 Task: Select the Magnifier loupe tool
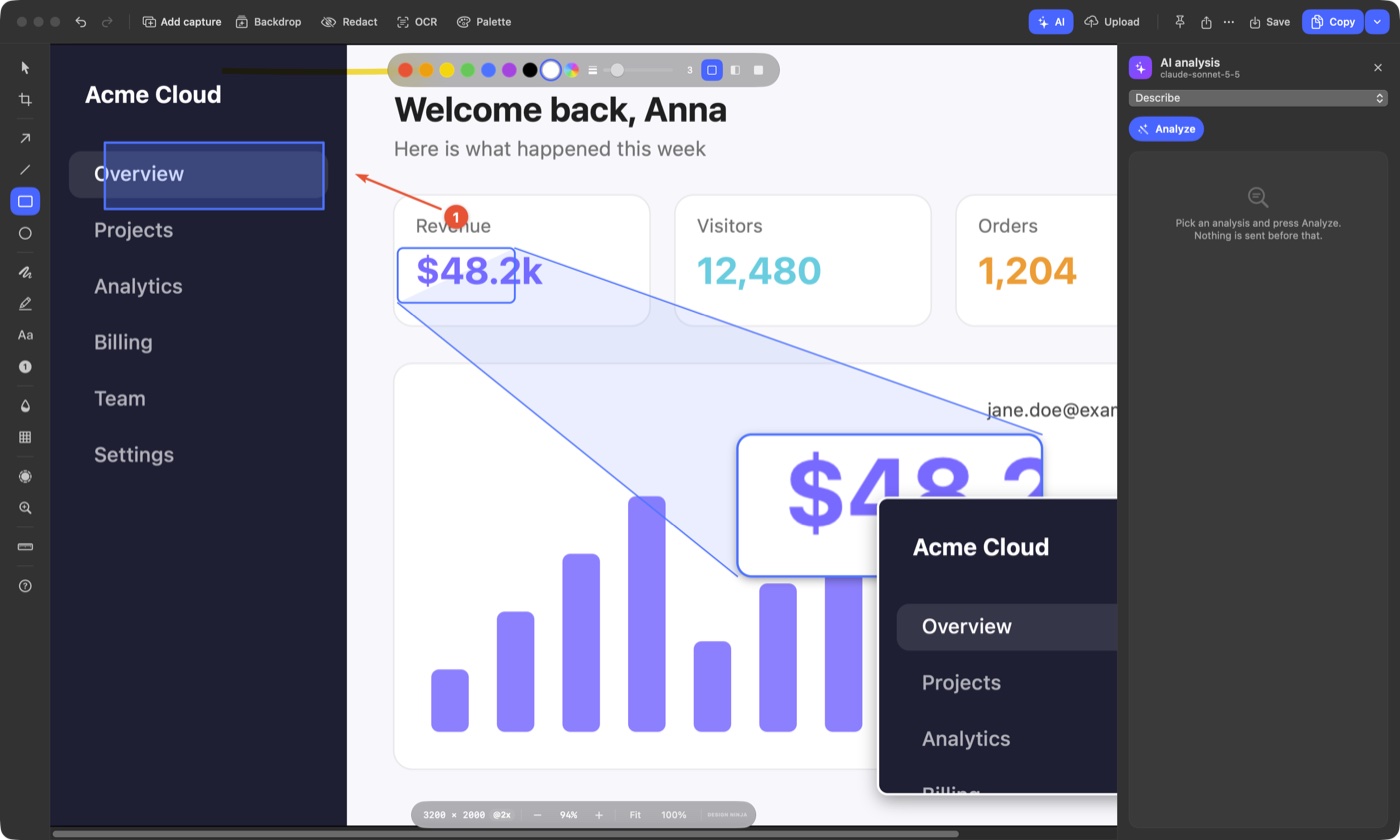25,508
